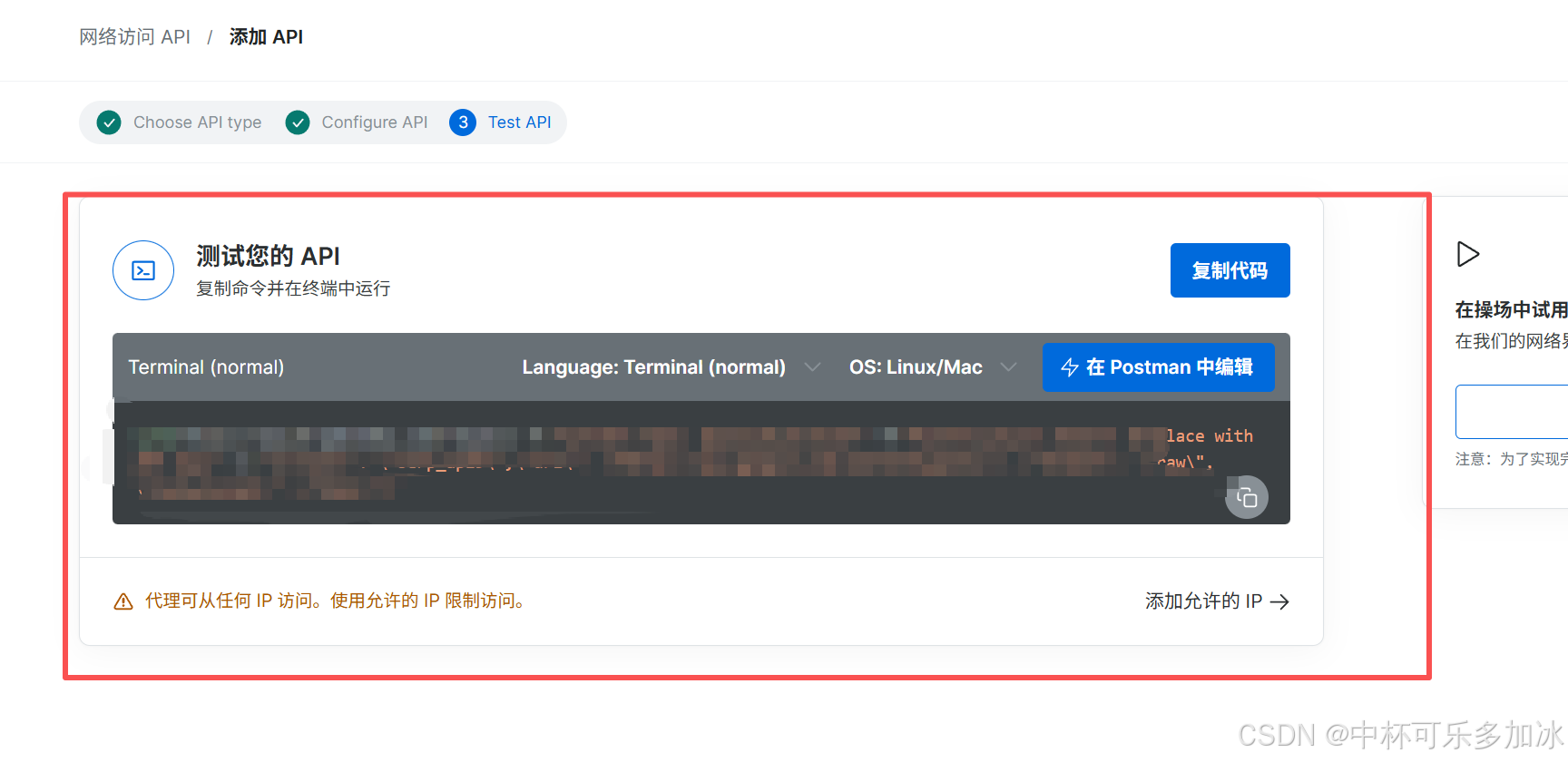1568x762 pixels.
Task: Click the terminal icon beside 测试您的 API
Action: [143, 270]
